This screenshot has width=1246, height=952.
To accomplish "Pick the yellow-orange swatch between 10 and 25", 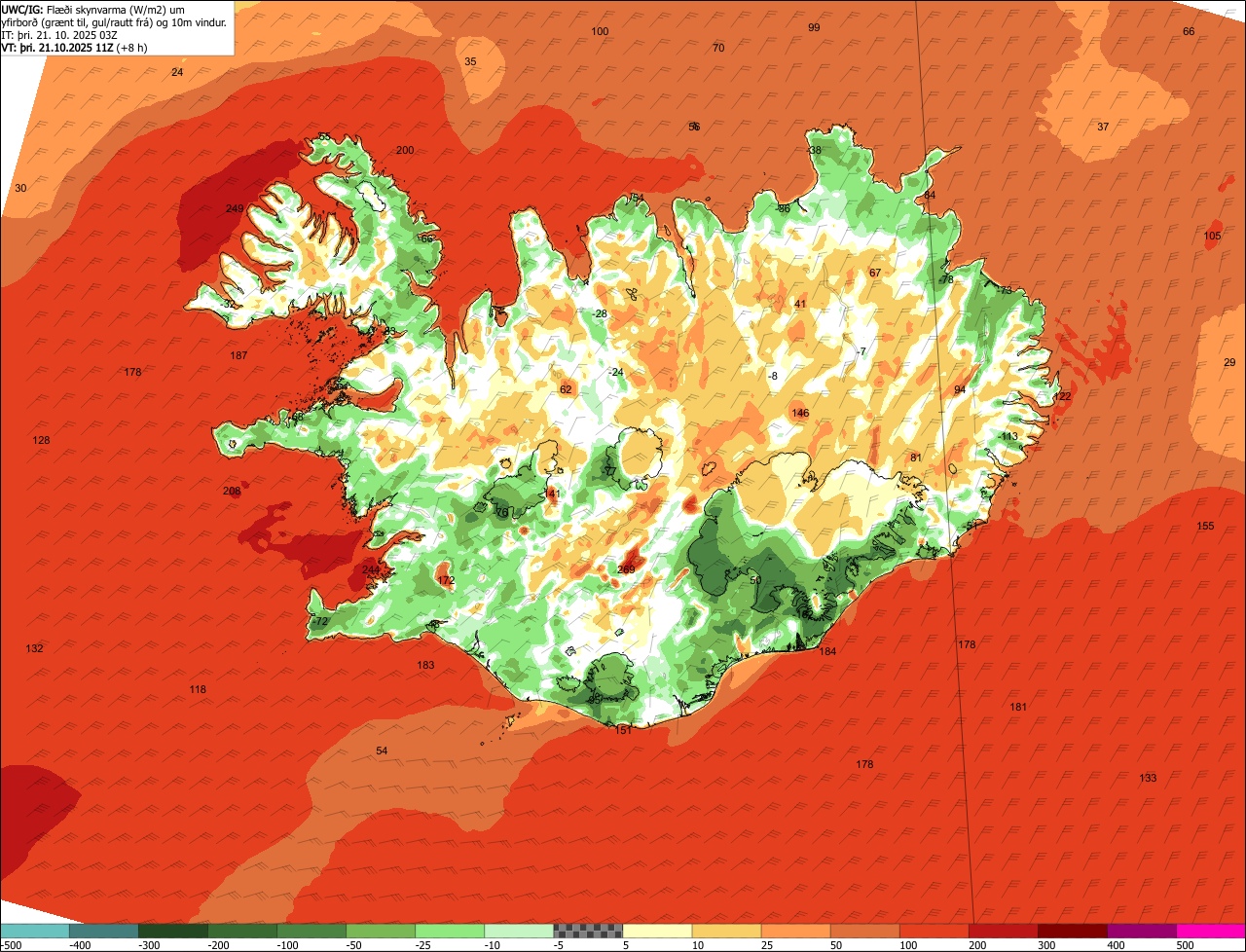I will [725, 932].
